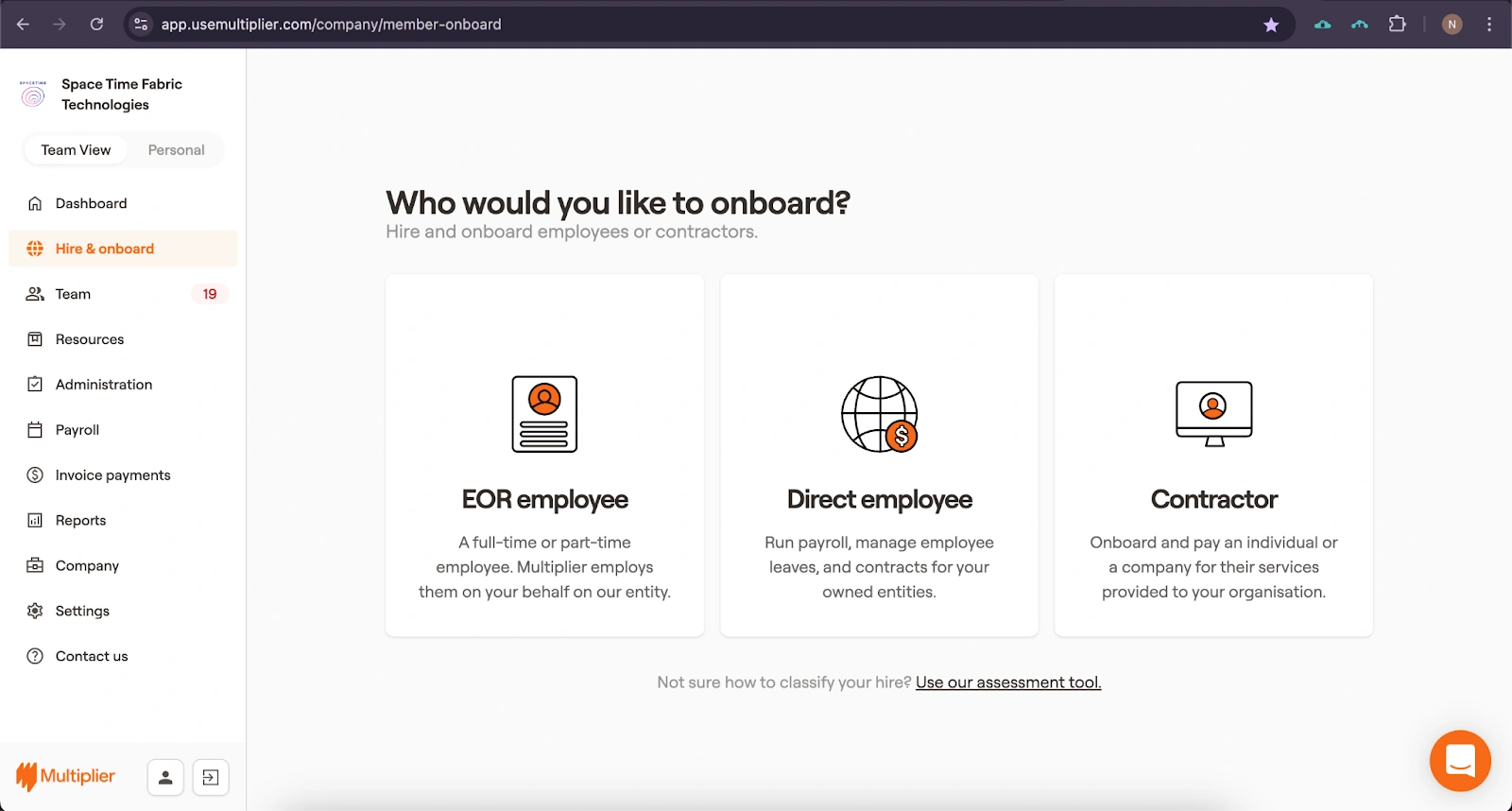Bookmark page with the star icon
Image resolution: width=1512 pixels, height=811 pixels.
(1271, 25)
